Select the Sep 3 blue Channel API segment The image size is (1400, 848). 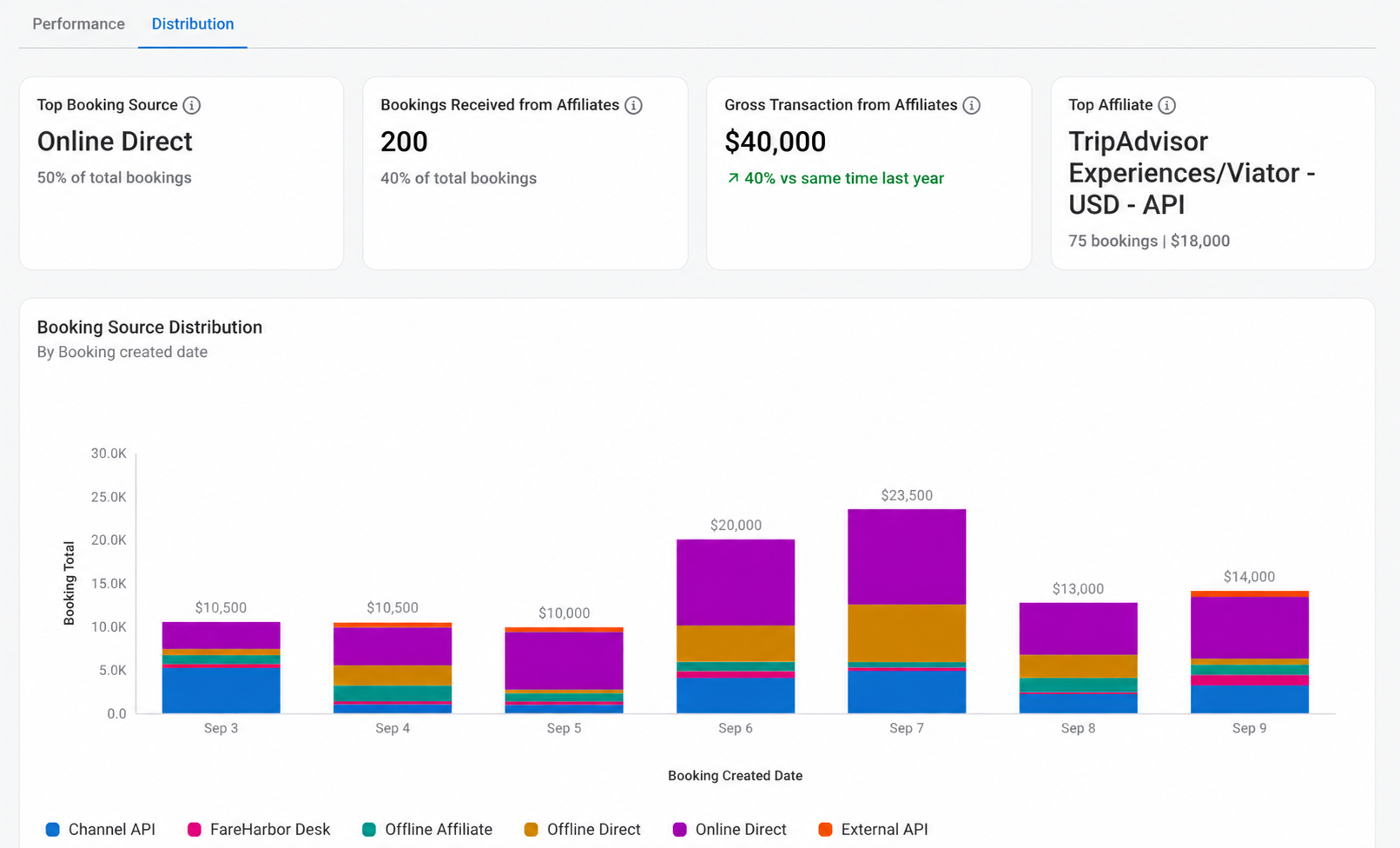221,690
